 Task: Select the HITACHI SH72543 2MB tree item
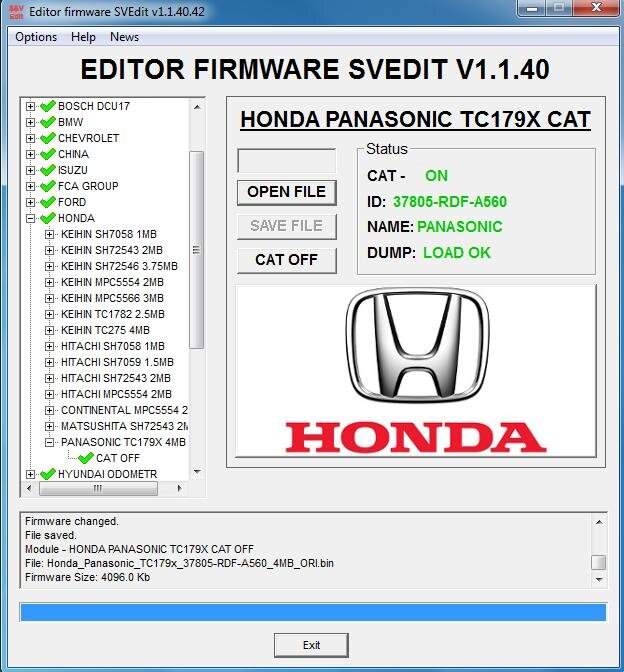116,378
